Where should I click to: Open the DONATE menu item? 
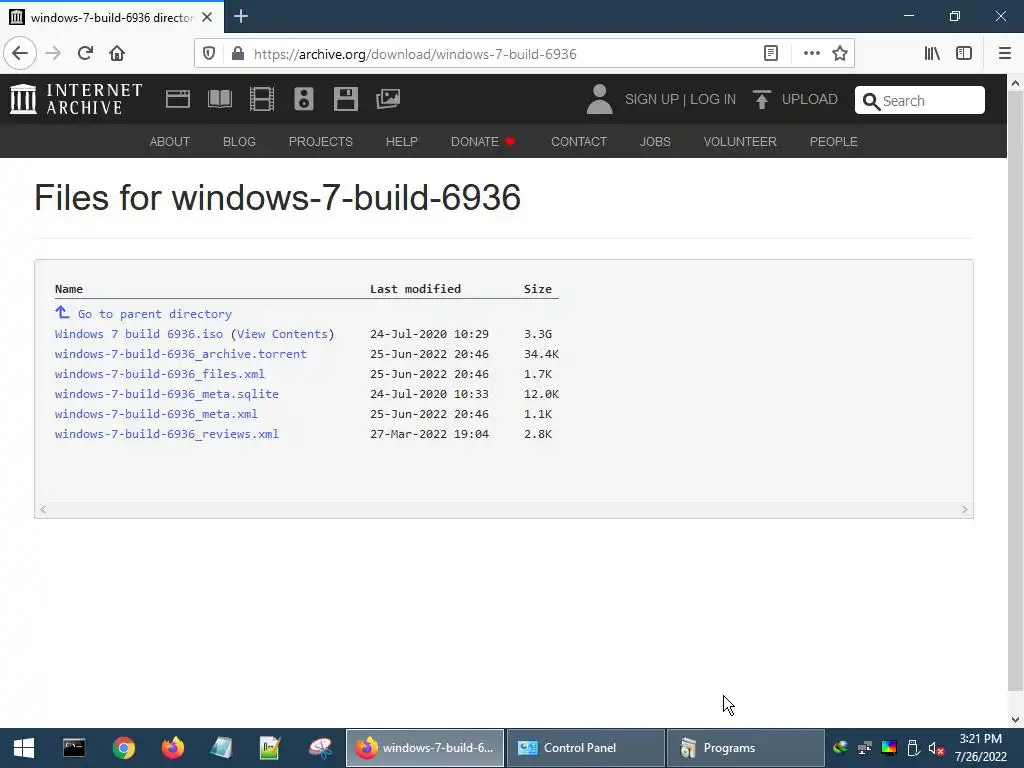point(483,142)
